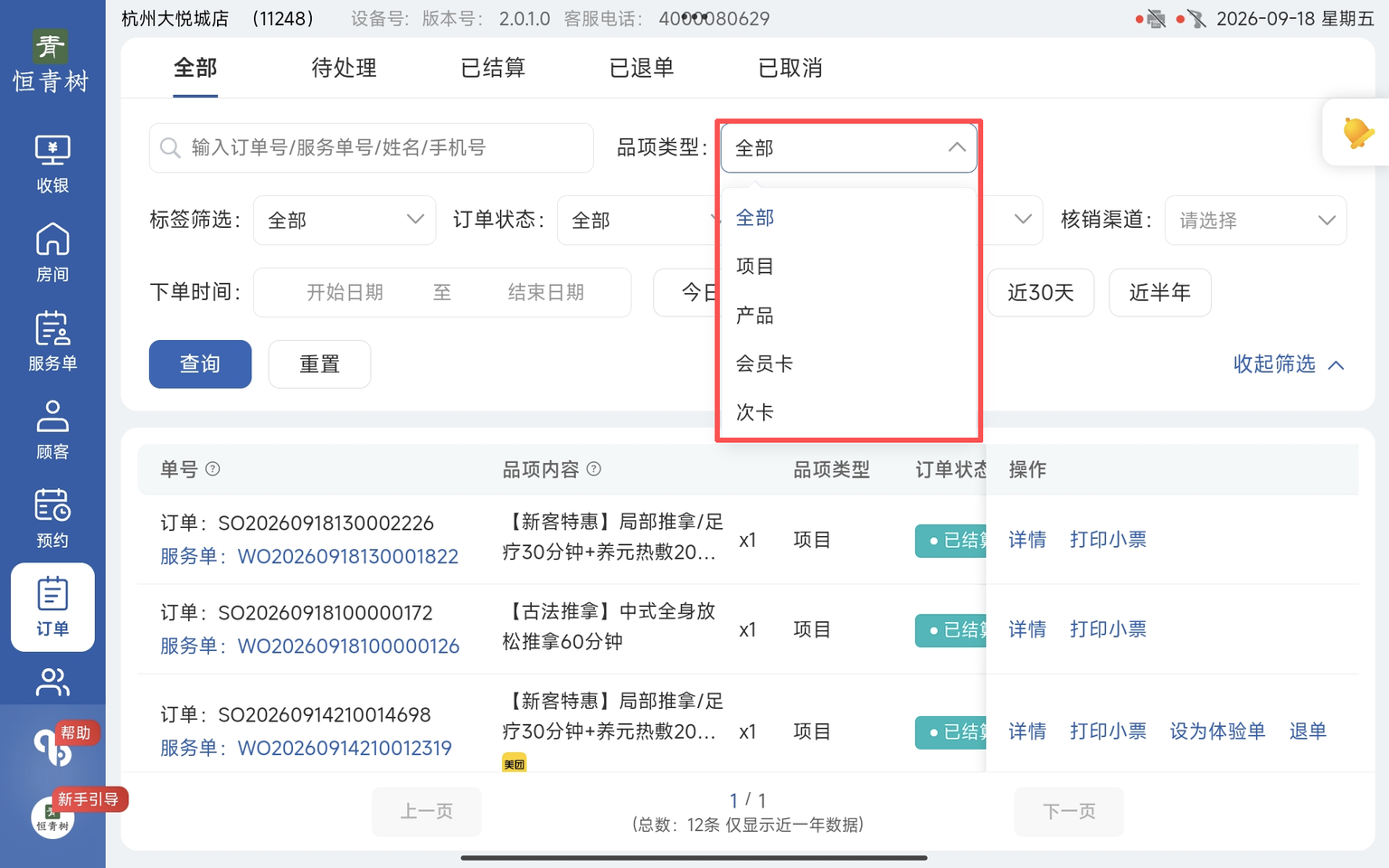Collapse filters with 收起筛选

[1288, 364]
